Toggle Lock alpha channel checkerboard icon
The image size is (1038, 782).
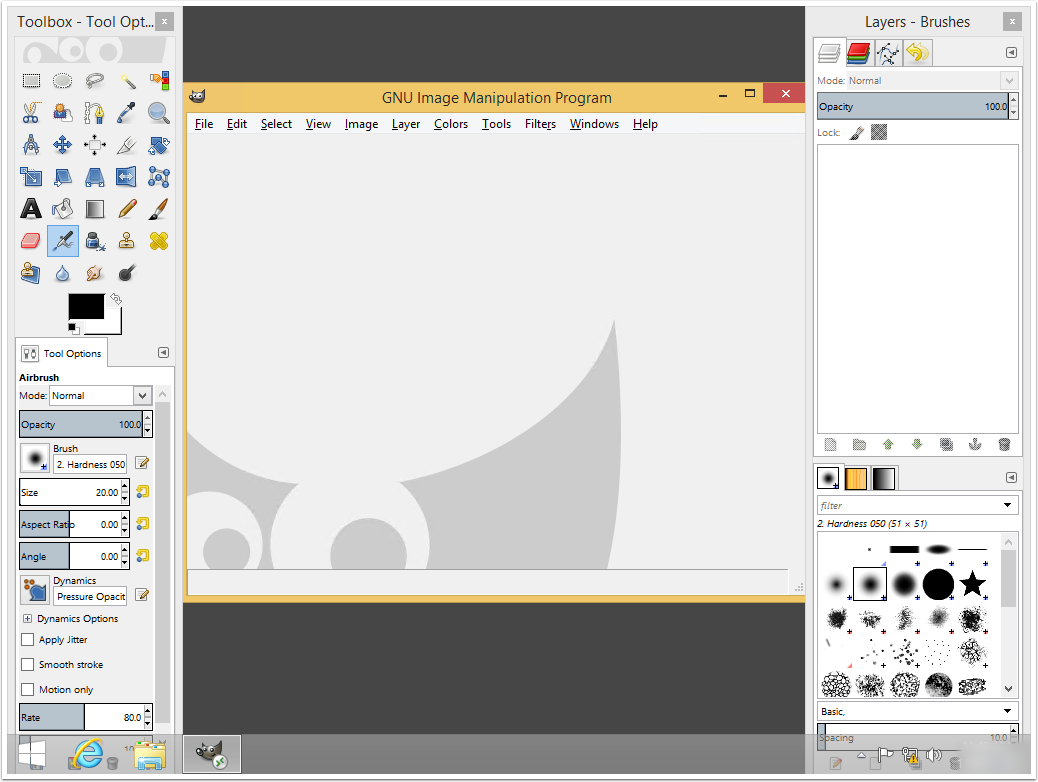coord(878,132)
